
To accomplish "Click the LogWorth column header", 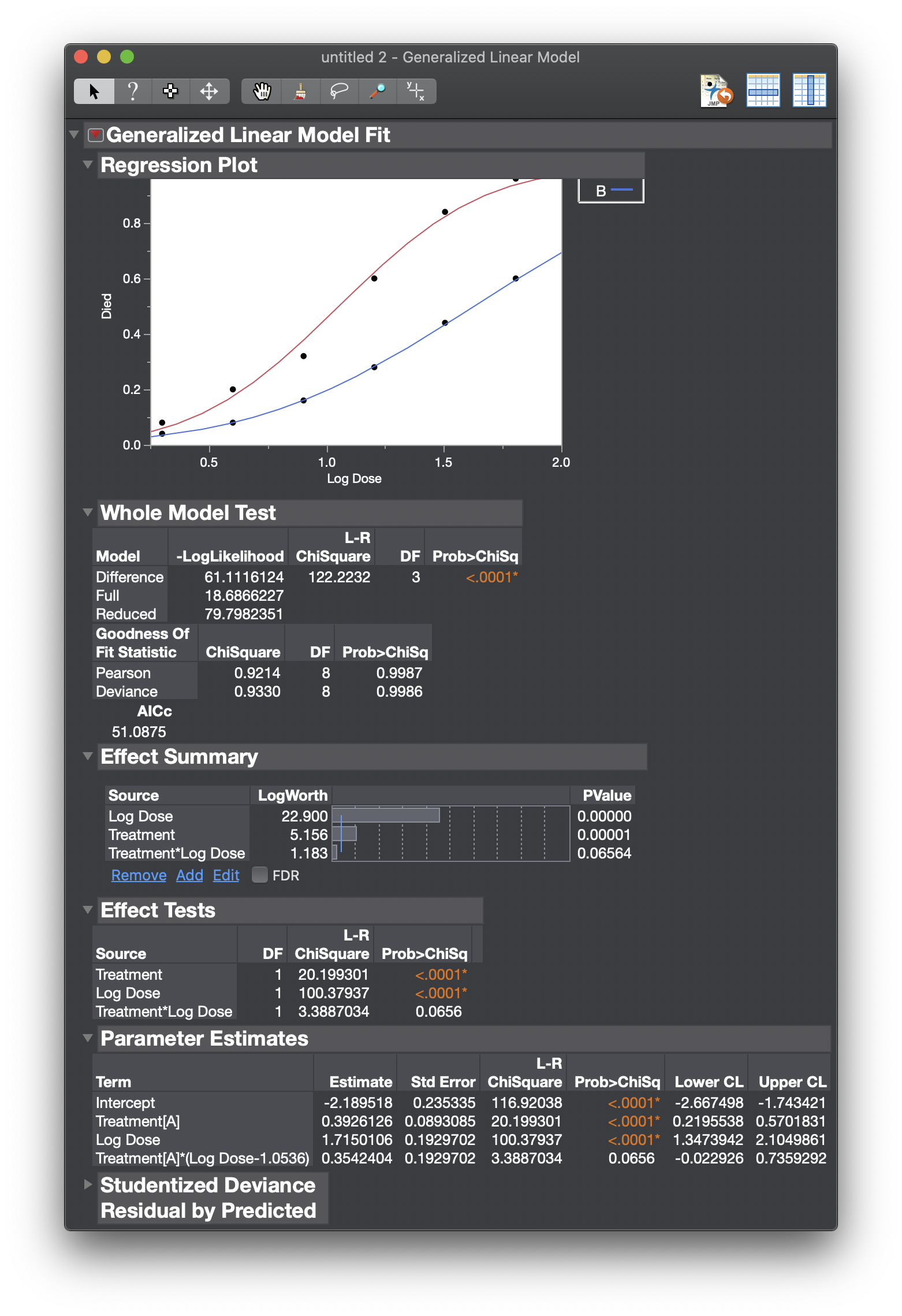I will coord(292,795).
